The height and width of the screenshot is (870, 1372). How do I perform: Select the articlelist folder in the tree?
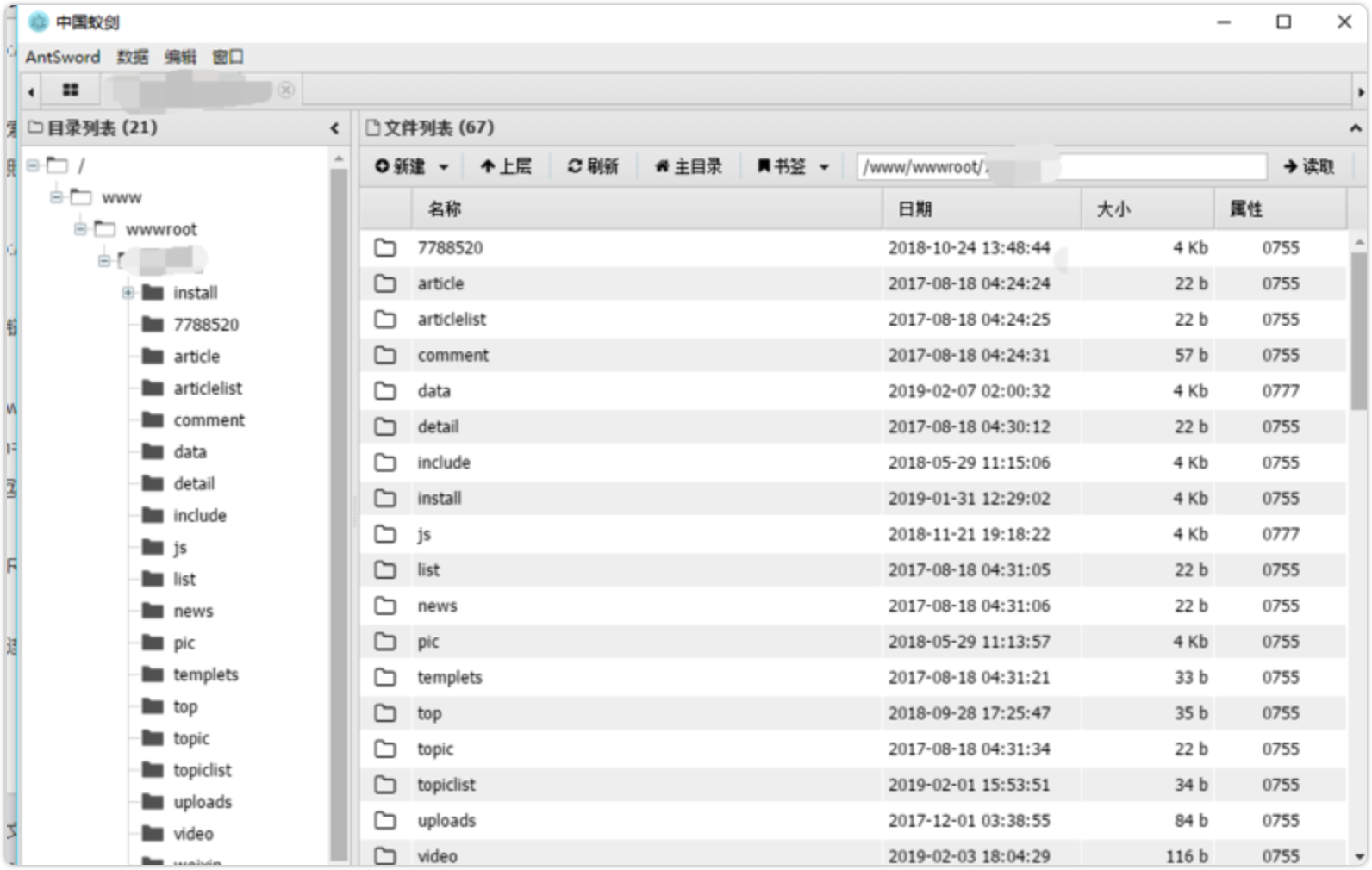coord(208,388)
